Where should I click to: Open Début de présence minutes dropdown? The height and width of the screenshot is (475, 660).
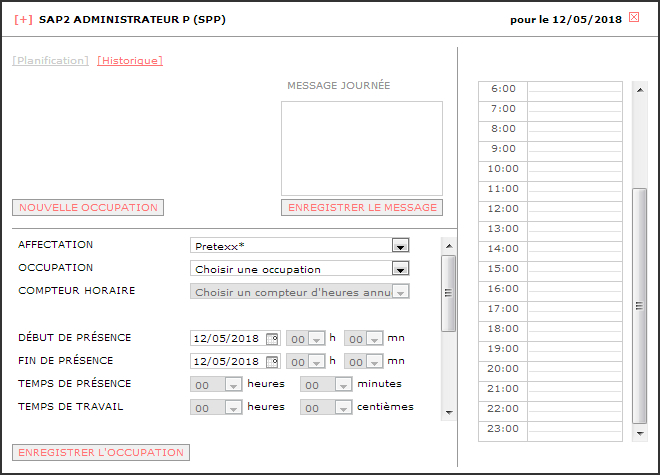click(x=364, y=338)
